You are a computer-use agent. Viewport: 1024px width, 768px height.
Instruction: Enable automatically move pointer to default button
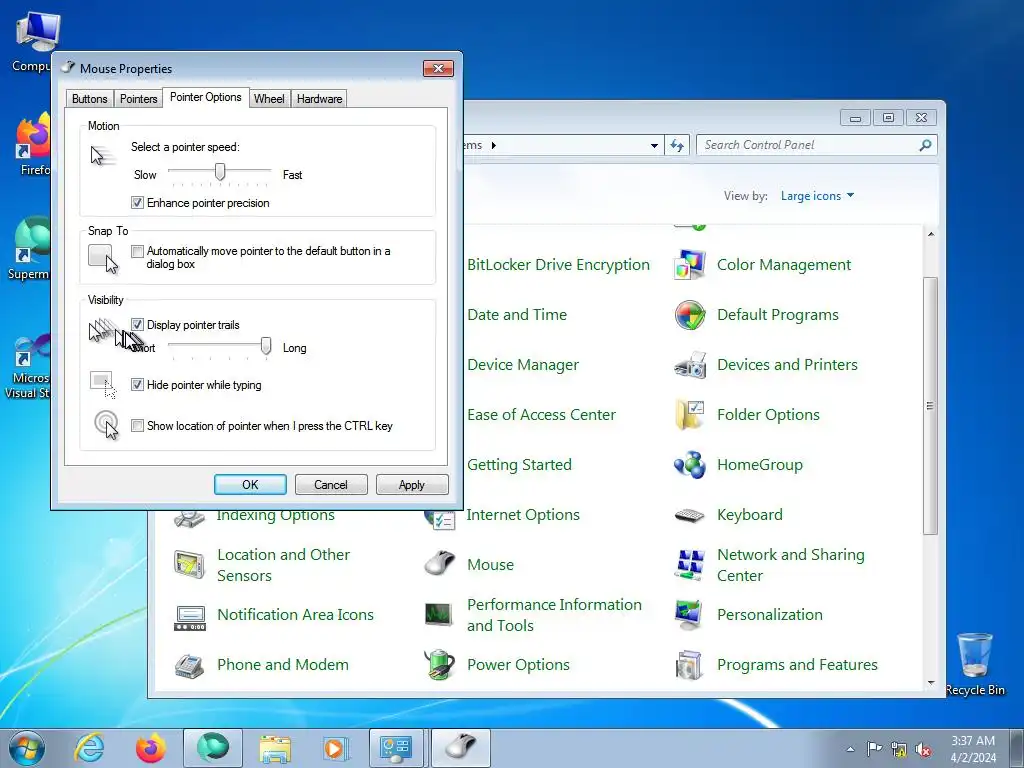tap(137, 251)
